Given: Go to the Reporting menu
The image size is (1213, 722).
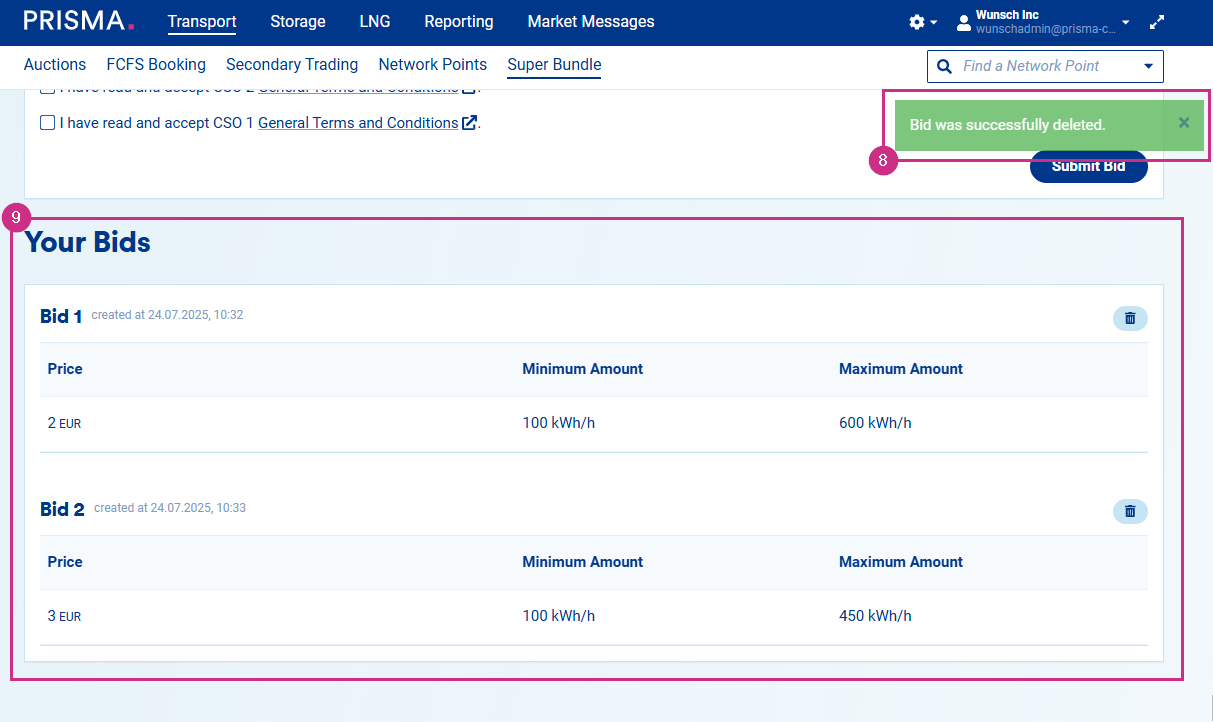Looking at the screenshot, I should click(458, 22).
